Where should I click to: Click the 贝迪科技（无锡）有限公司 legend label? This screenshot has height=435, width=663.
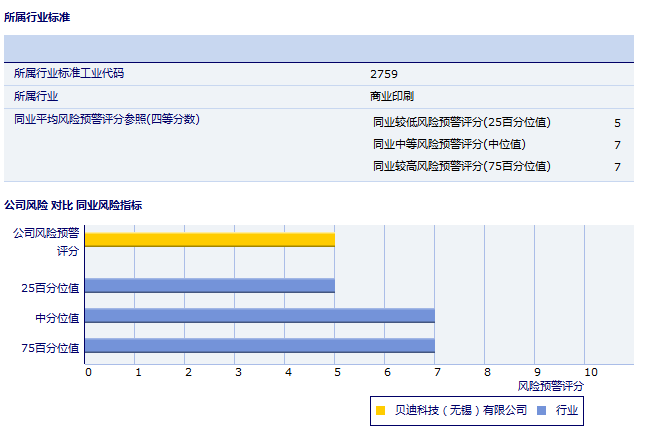460,410
